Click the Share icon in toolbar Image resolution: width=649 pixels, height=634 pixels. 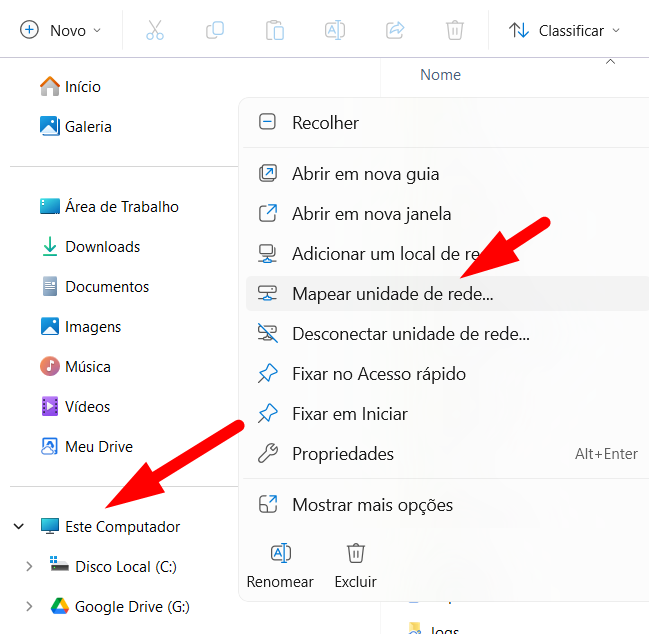395,30
